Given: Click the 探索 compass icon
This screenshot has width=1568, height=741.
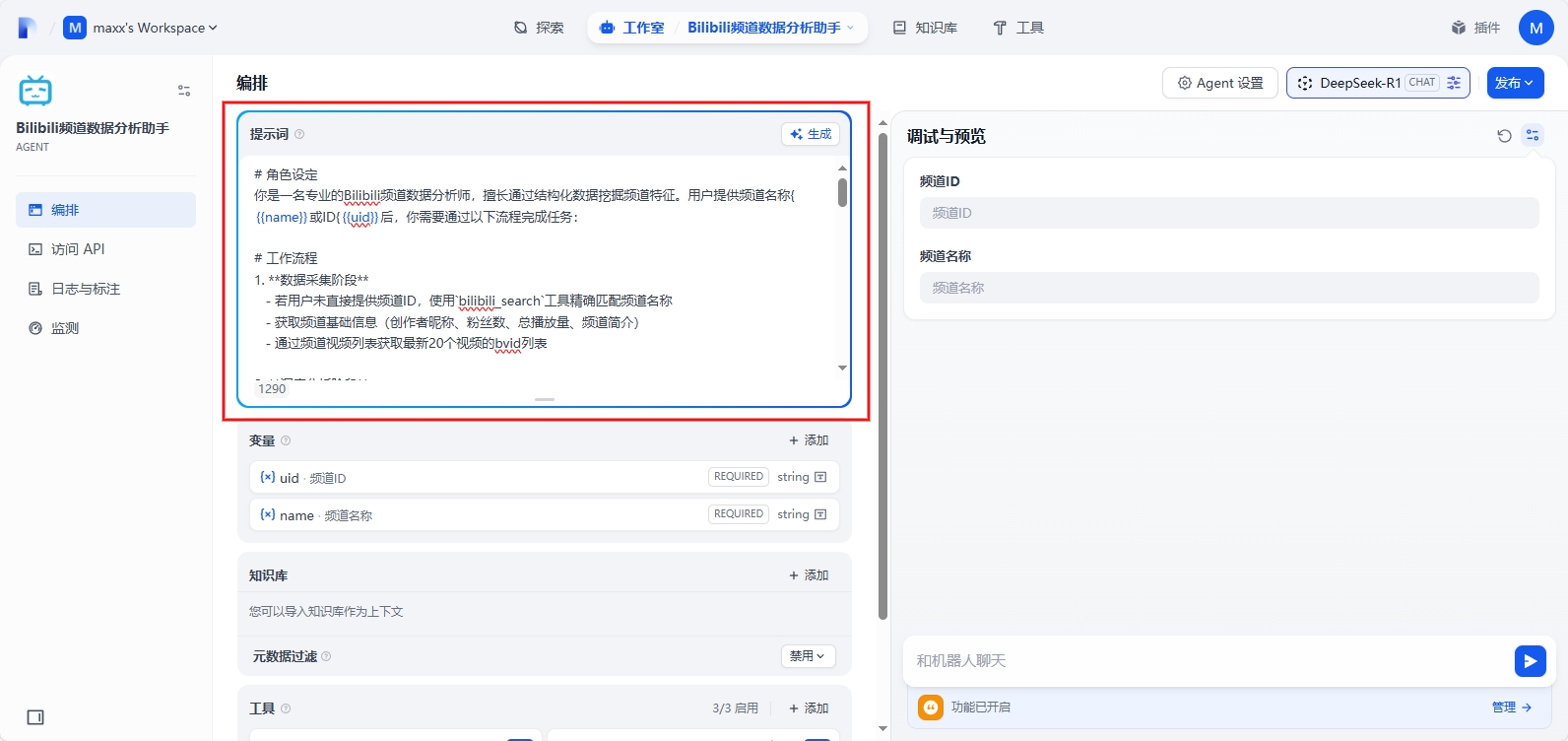Looking at the screenshot, I should (520, 28).
